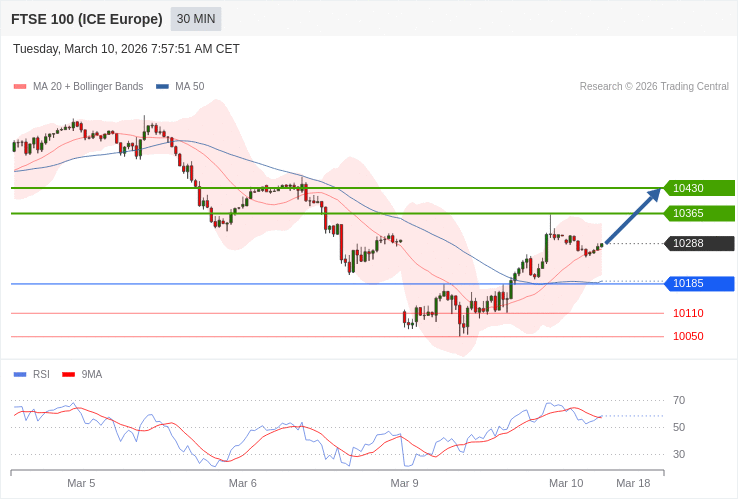Click the 10110 red support label
Screen dimensions: 738x500
coord(688,313)
